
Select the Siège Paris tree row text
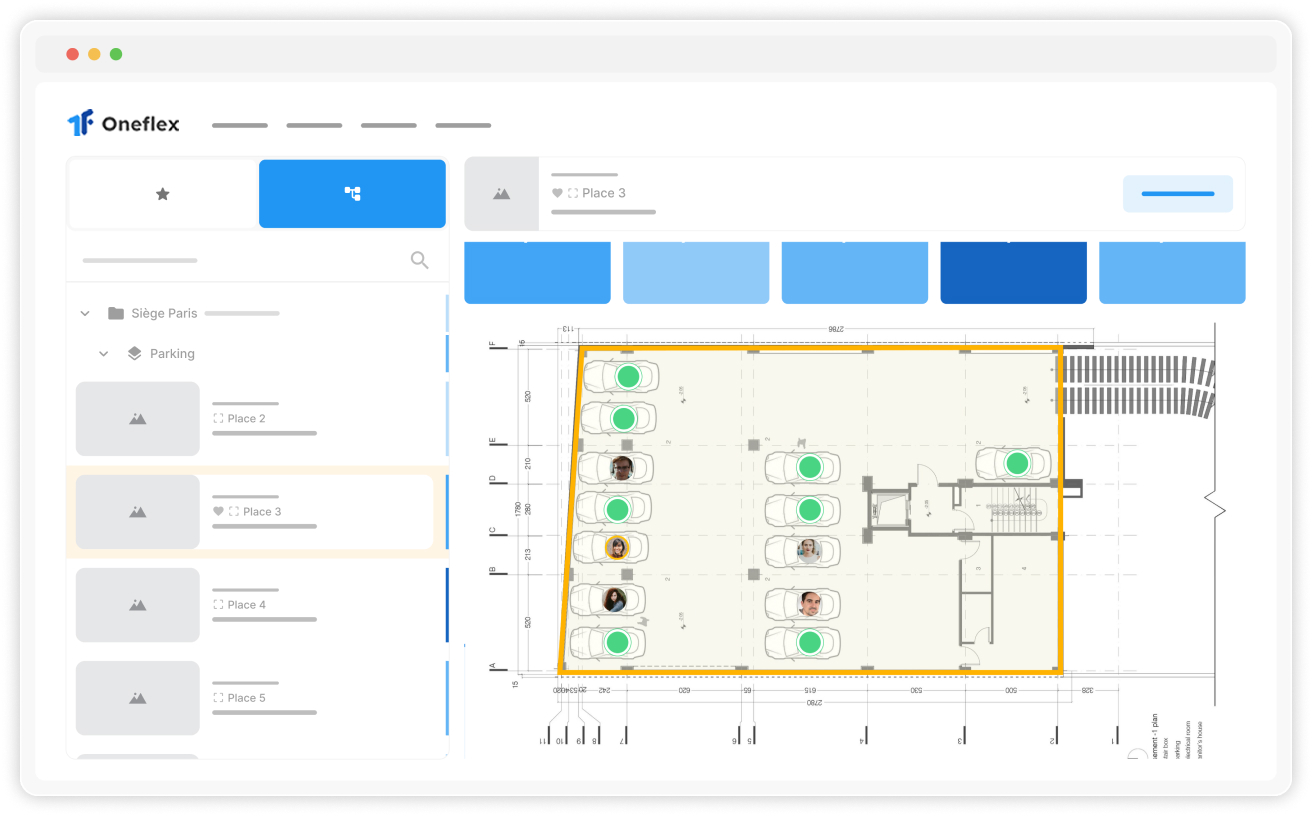164,313
